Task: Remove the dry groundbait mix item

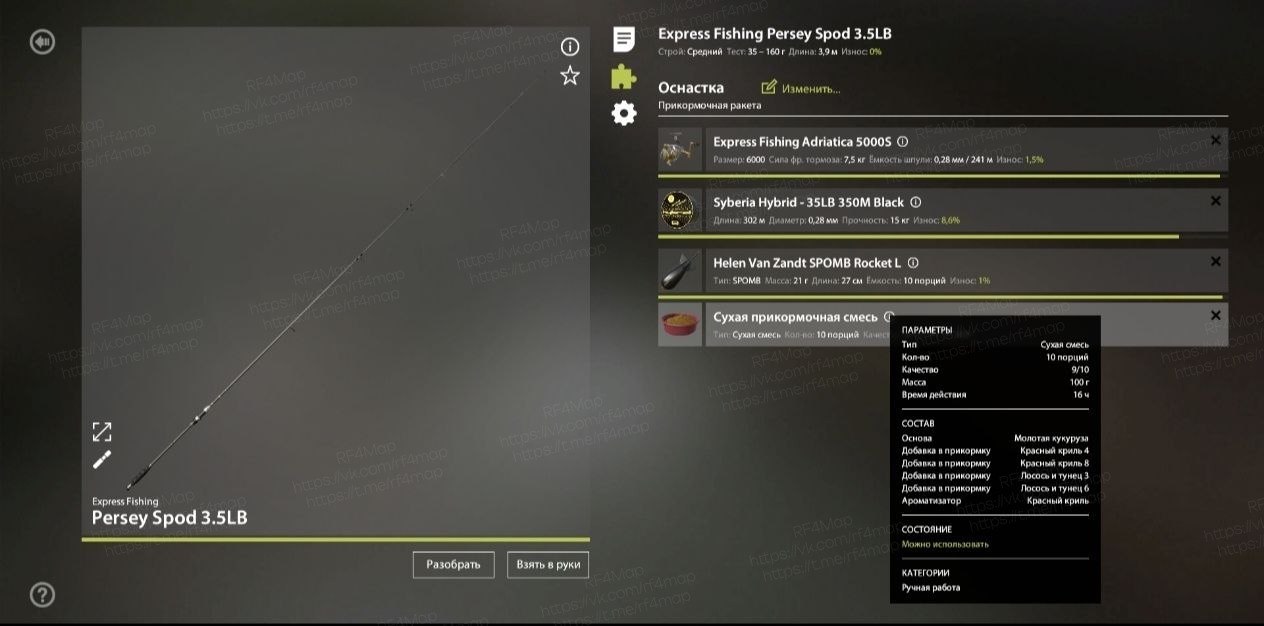Action: [x=1215, y=316]
